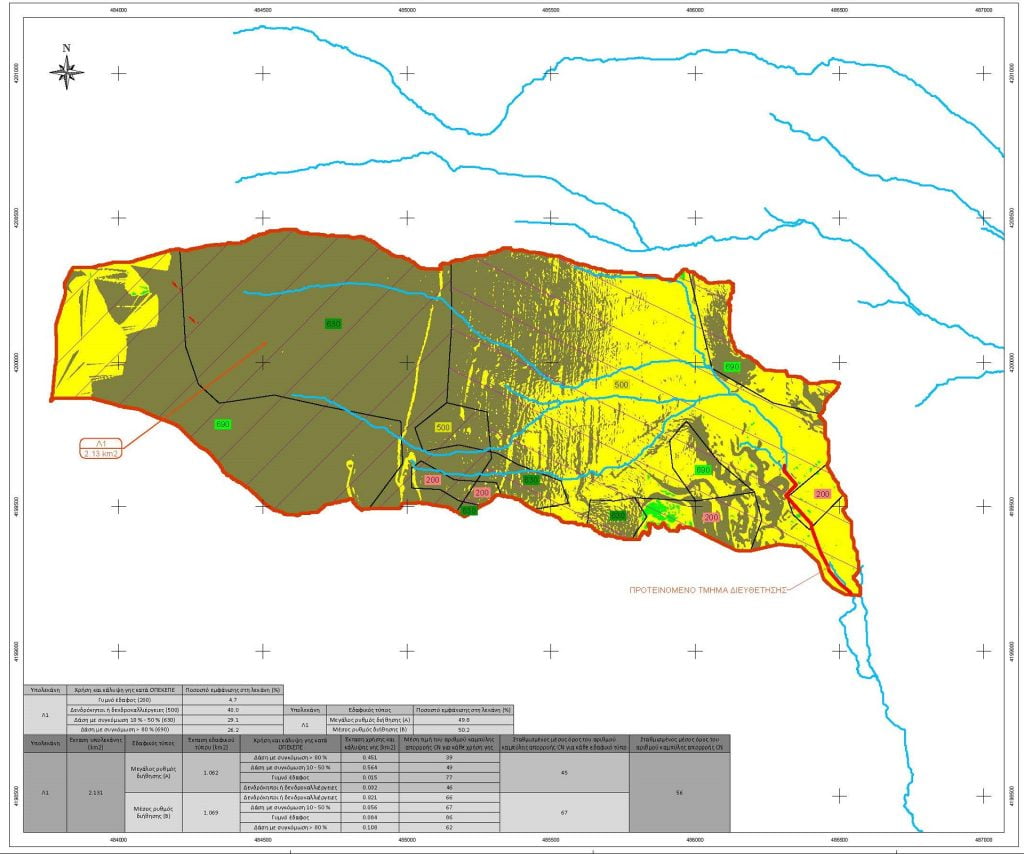The width and height of the screenshot is (1024, 854).
Task: Click the 2.131 sub-basin area table cell
Action: pos(98,791)
